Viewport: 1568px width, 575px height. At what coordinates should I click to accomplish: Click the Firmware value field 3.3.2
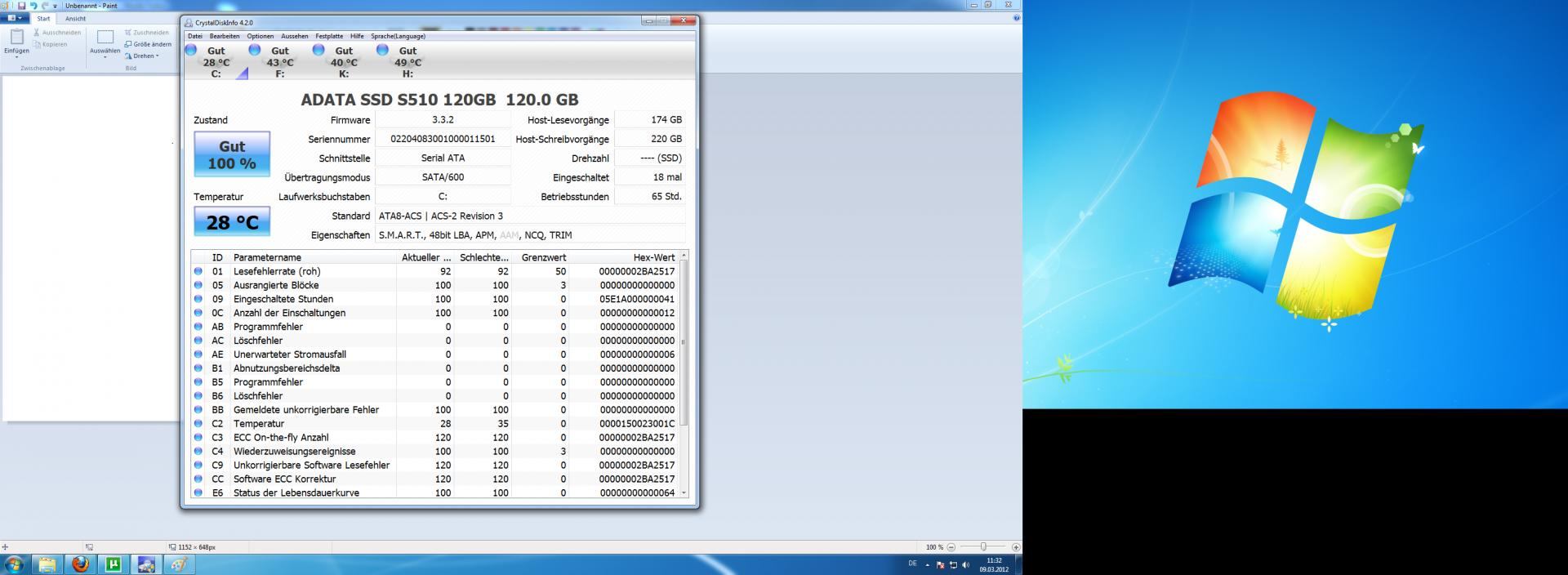coord(443,120)
